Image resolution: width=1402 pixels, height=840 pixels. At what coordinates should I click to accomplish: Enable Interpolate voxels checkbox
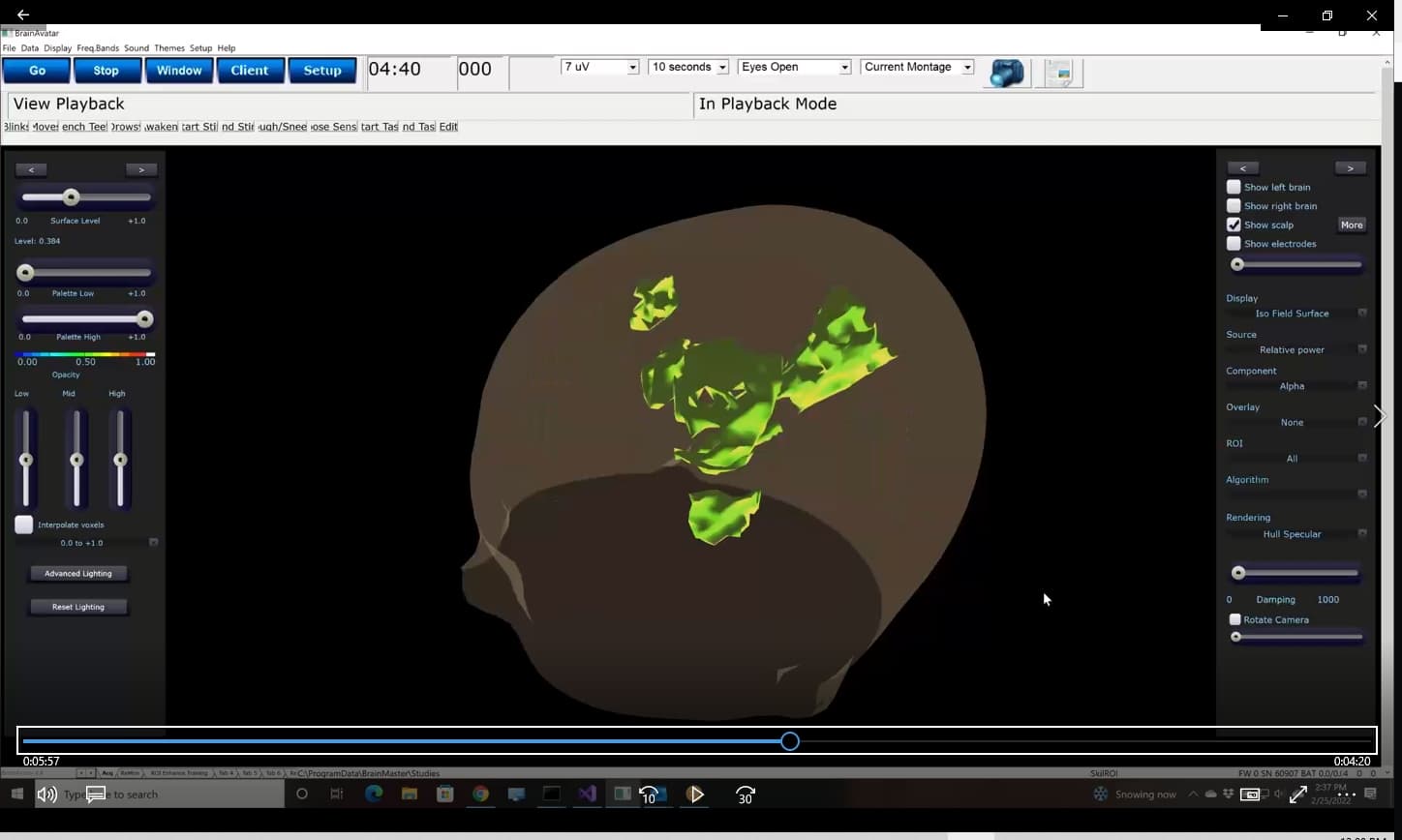point(24,525)
